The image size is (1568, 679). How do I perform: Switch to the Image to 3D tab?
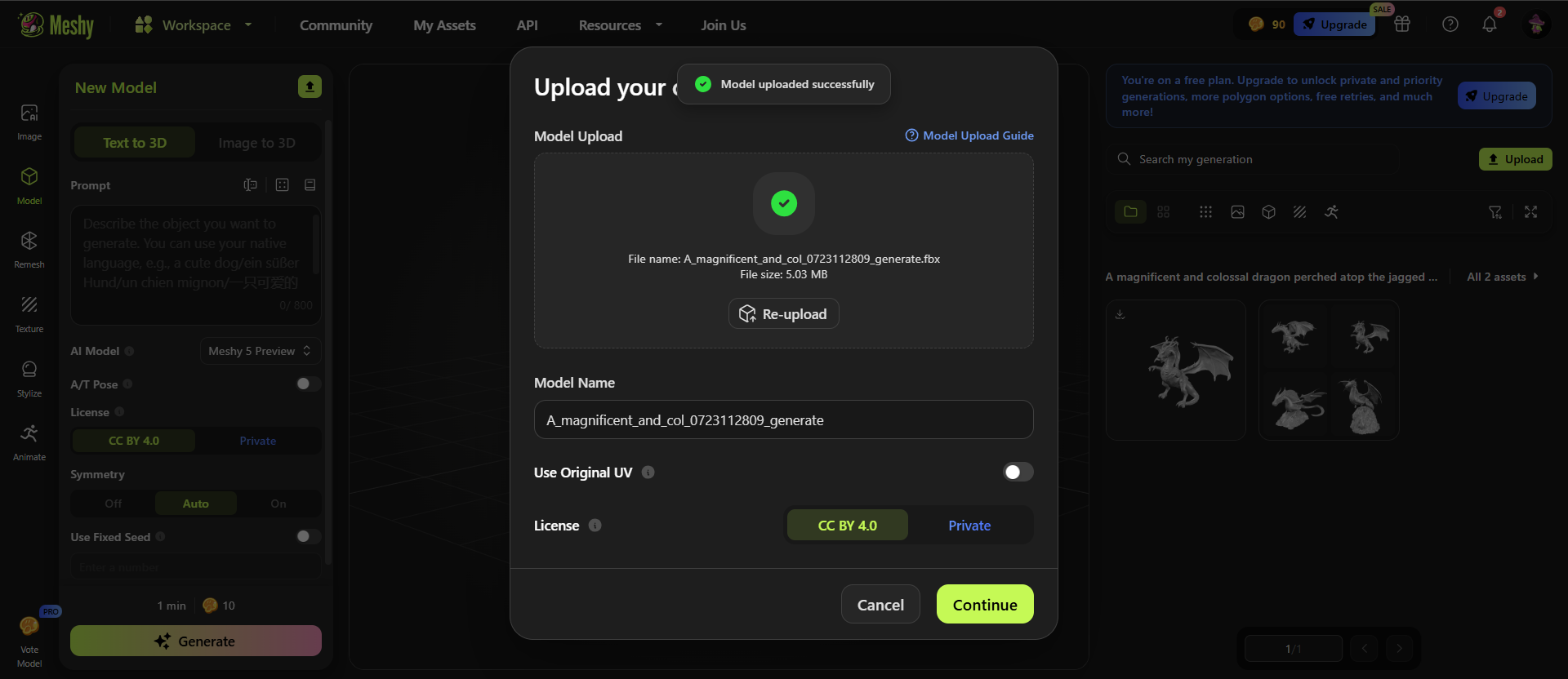click(x=256, y=143)
